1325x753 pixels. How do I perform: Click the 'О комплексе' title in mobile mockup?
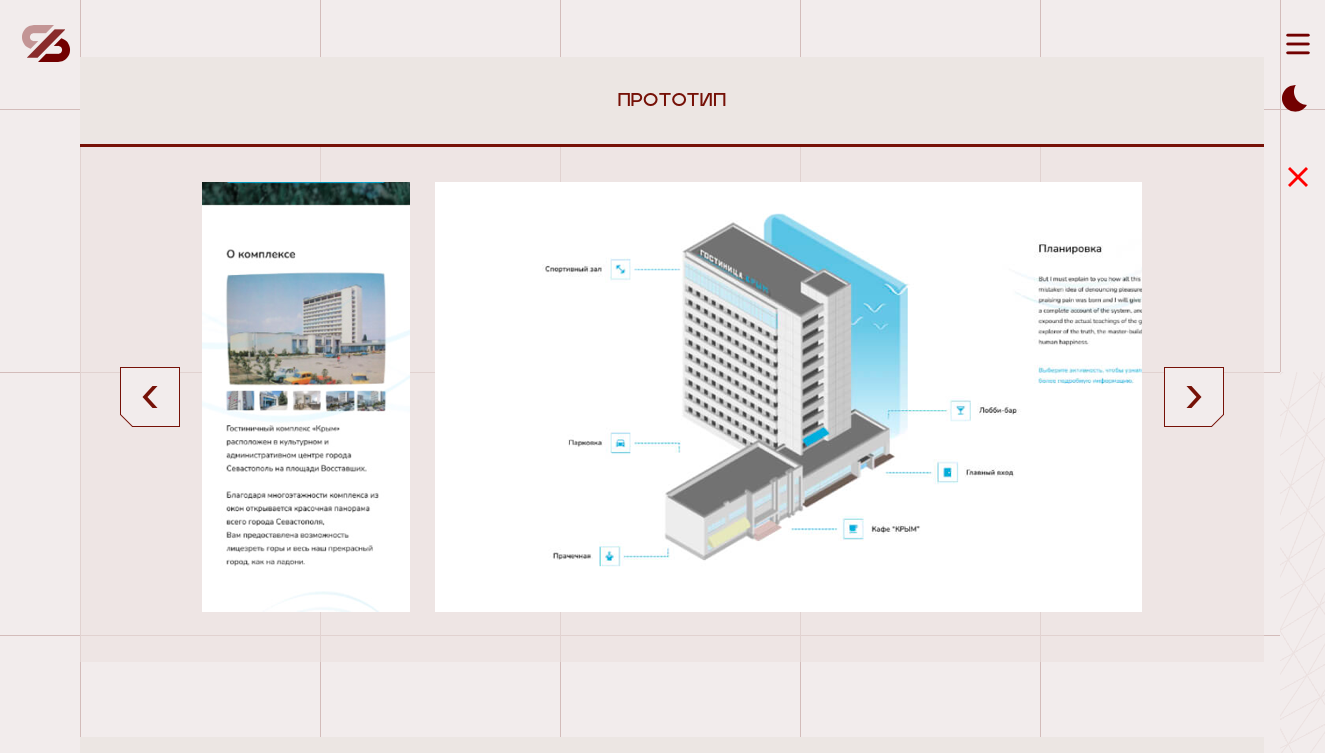point(261,254)
